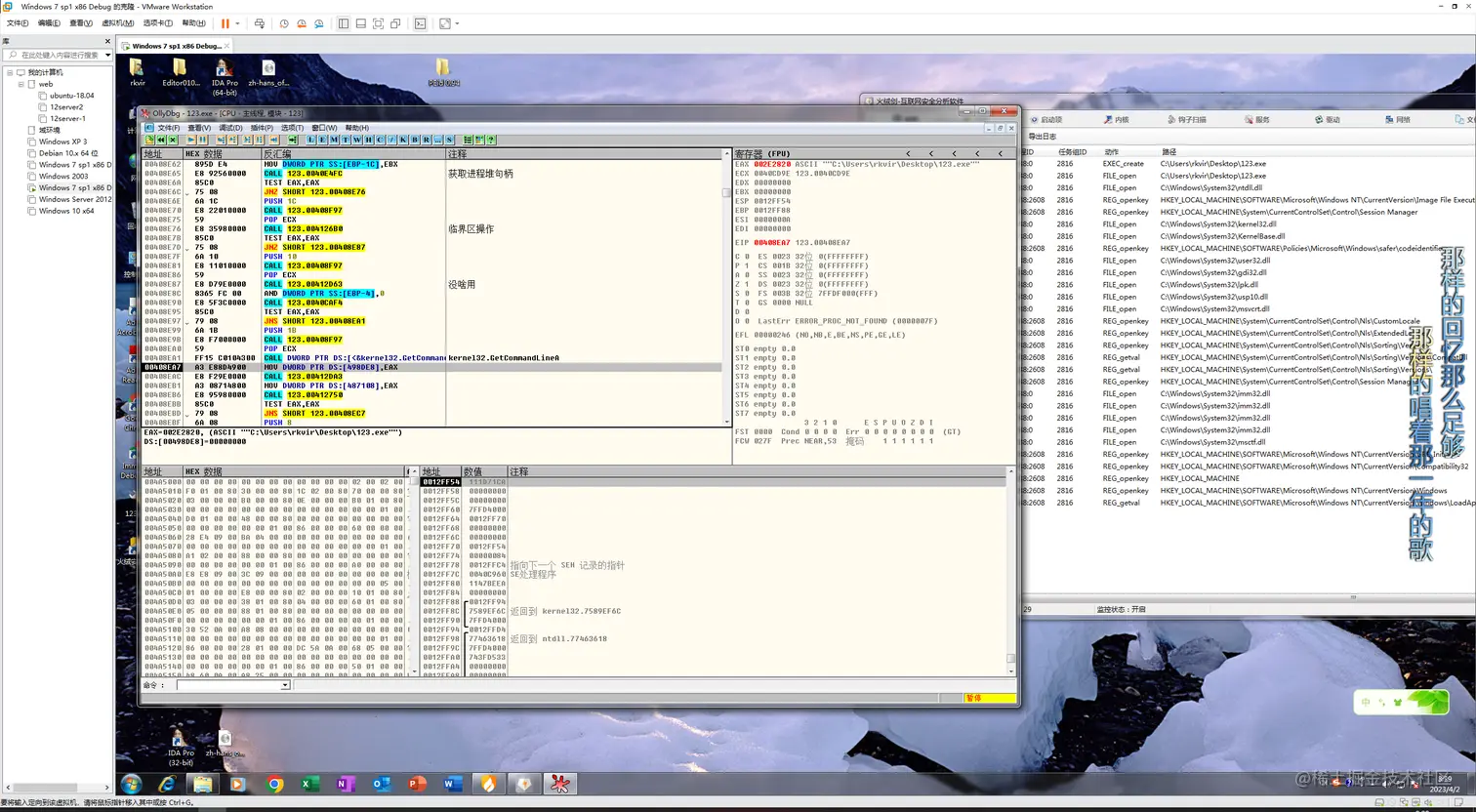This screenshot has width=1476, height=812.
Task: Click library search input field
Action: click(57, 55)
